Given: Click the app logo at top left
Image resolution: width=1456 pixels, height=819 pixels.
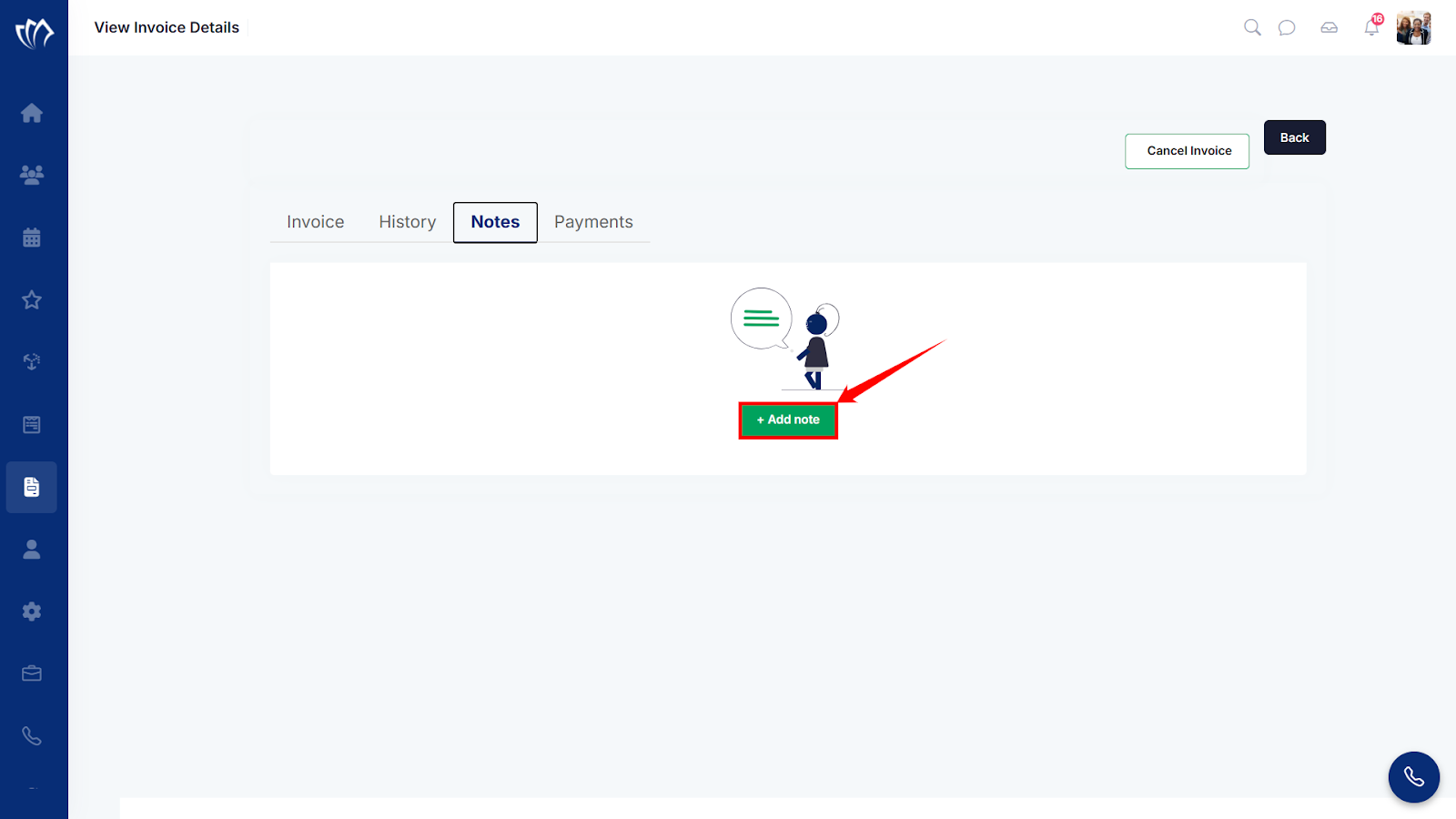Looking at the screenshot, I should click(x=35, y=34).
